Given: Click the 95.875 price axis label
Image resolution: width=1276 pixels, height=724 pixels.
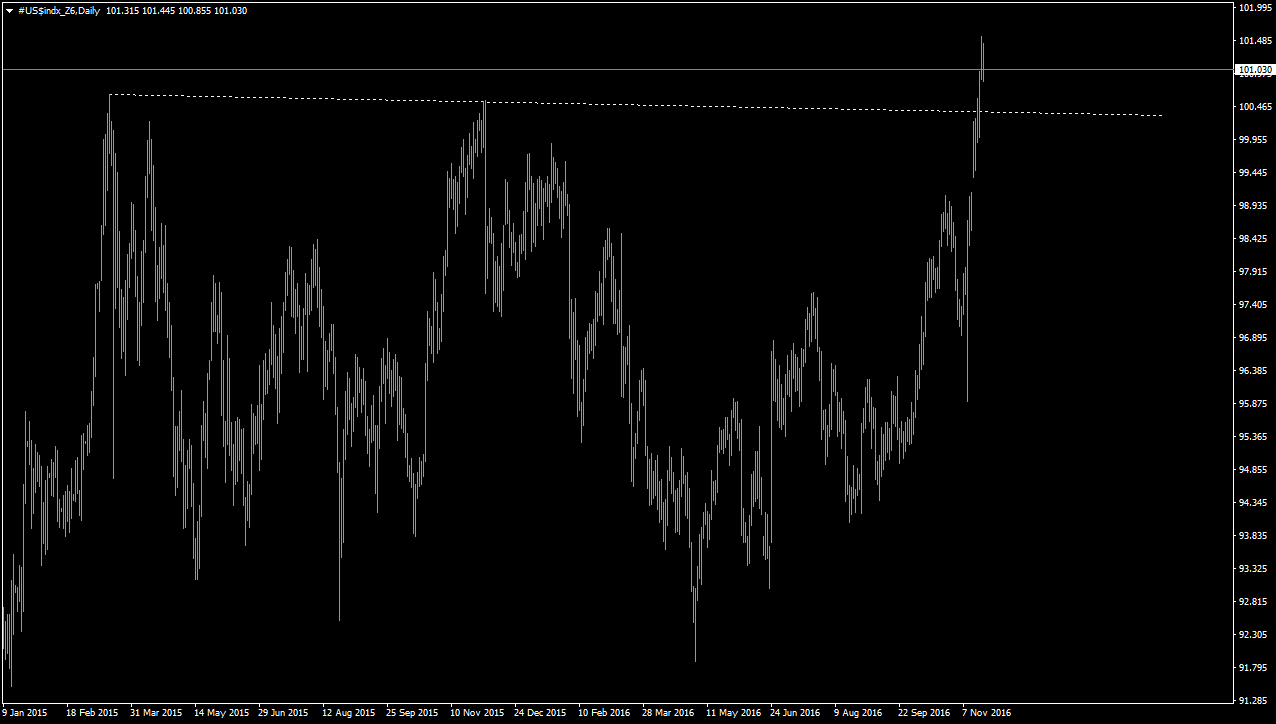Looking at the screenshot, I should (1255, 404).
